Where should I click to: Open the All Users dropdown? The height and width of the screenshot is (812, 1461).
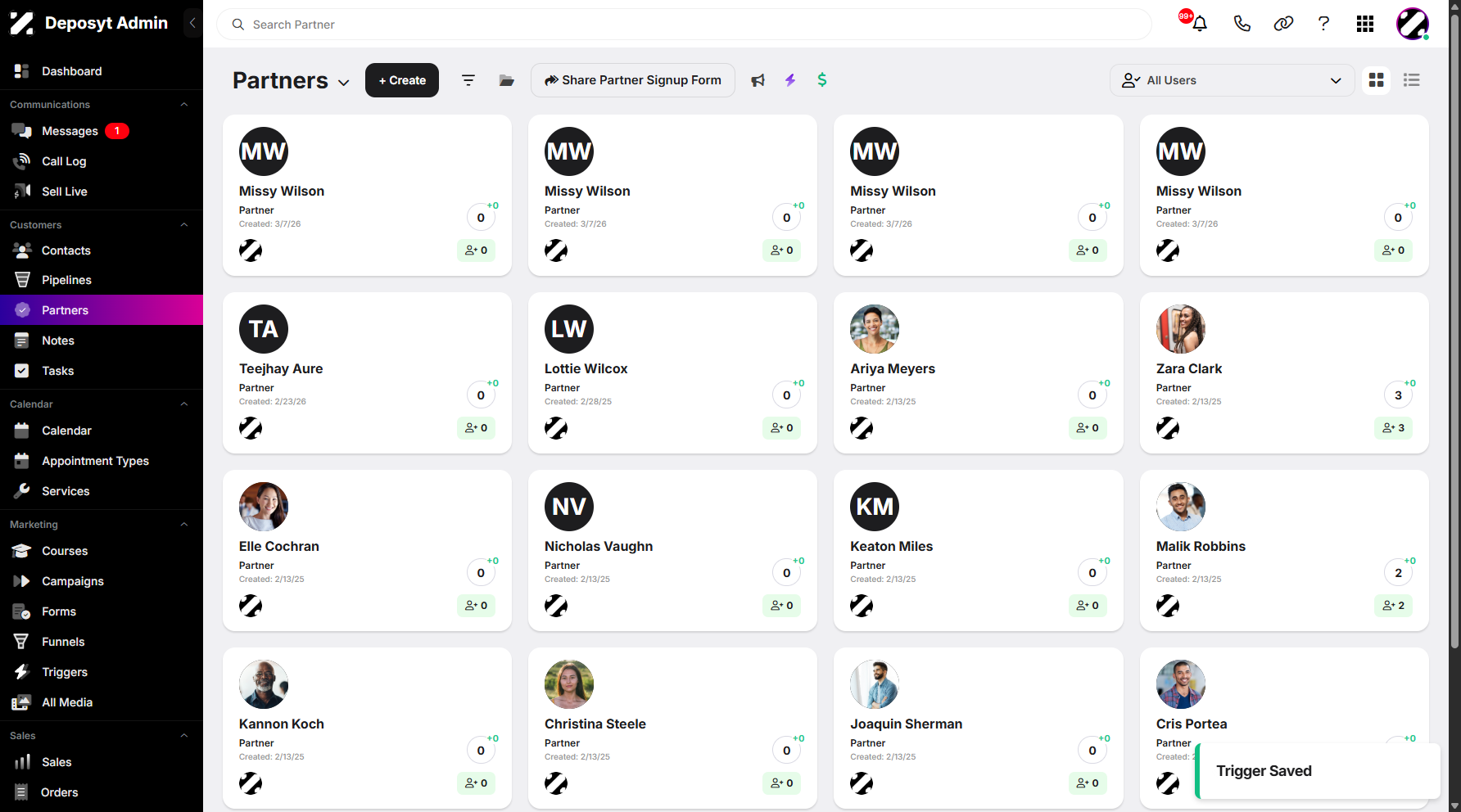coord(1232,80)
